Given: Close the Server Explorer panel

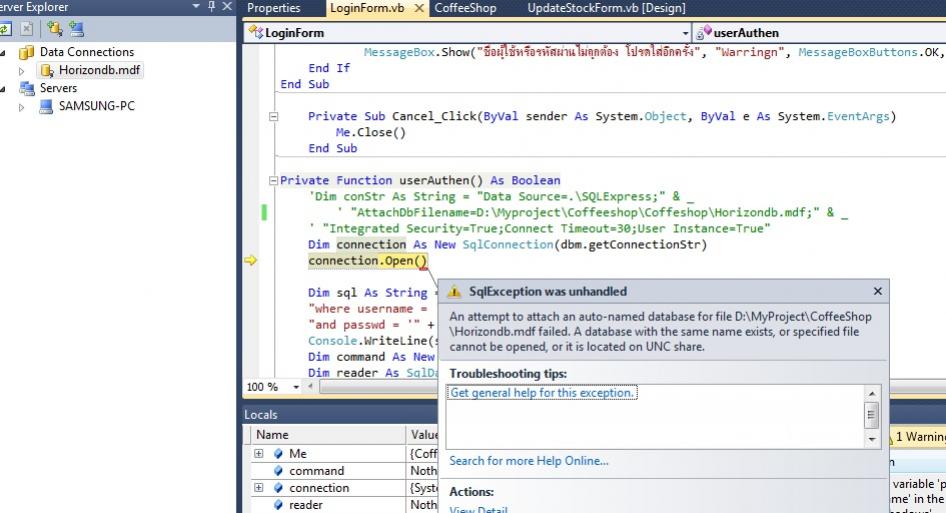Looking at the screenshot, I should pyautogui.click(x=227, y=7).
